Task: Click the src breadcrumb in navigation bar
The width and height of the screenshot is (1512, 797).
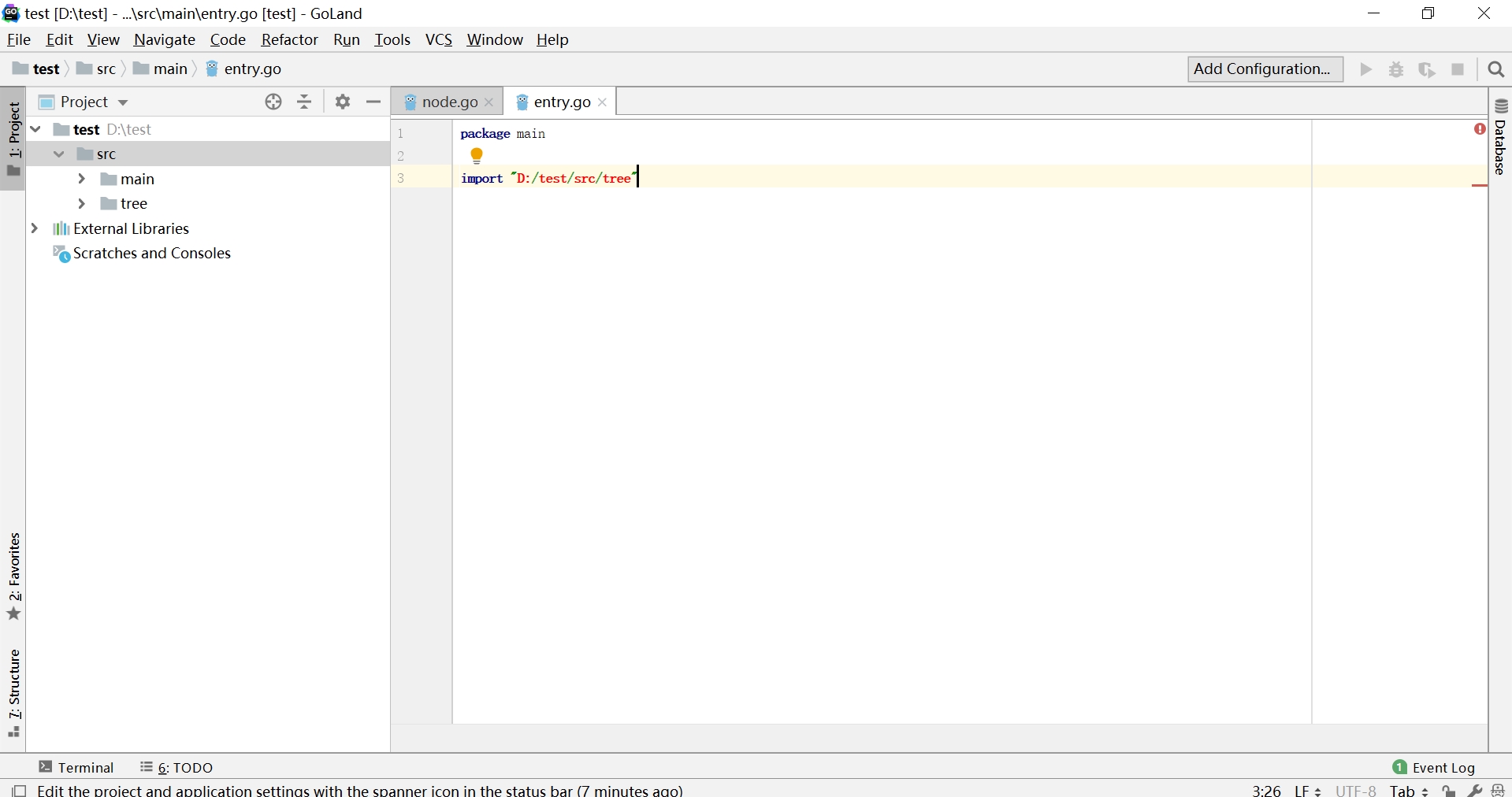Action: tap(96, 69)
